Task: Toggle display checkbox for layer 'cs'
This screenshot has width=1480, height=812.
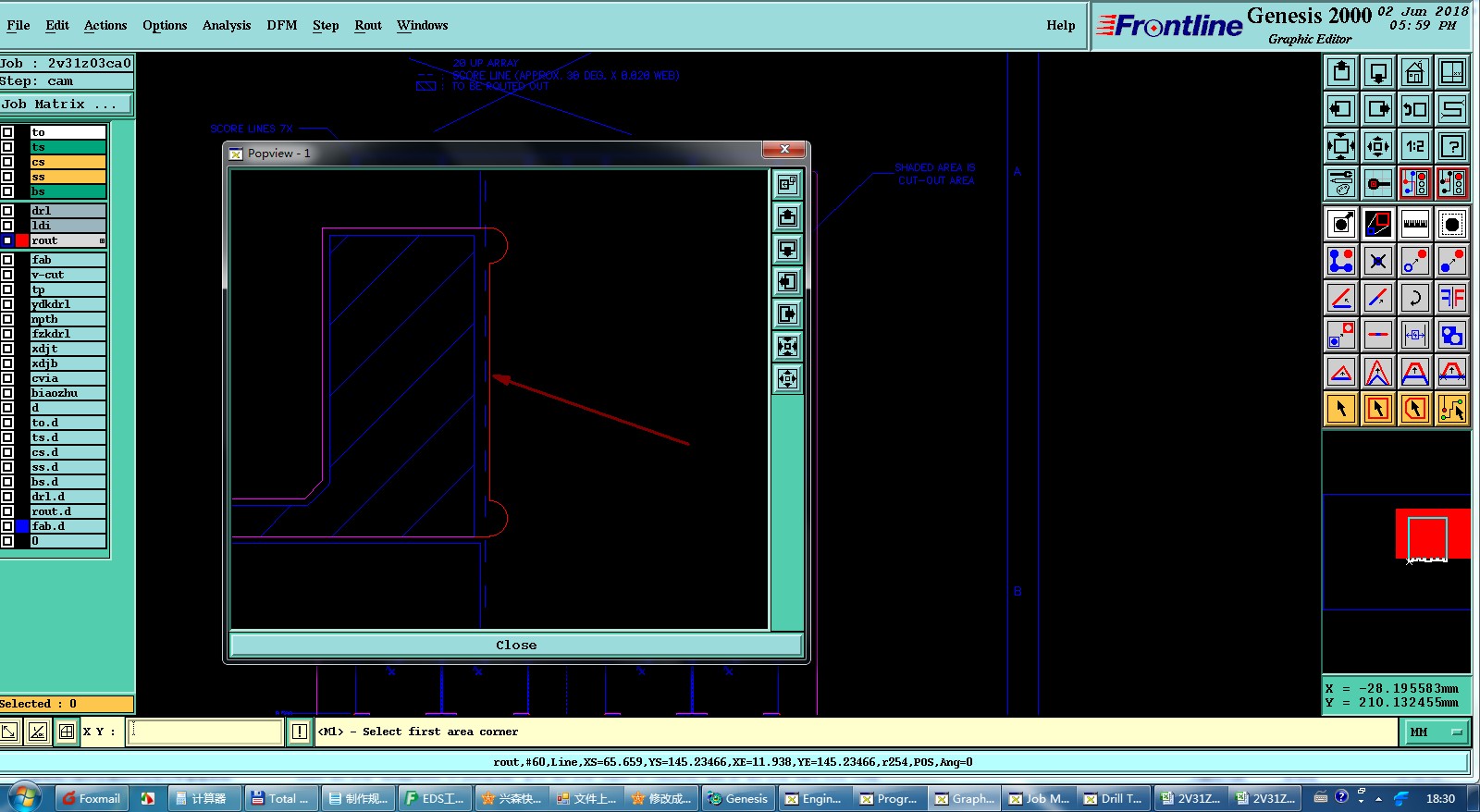Action: coord(7,162)
